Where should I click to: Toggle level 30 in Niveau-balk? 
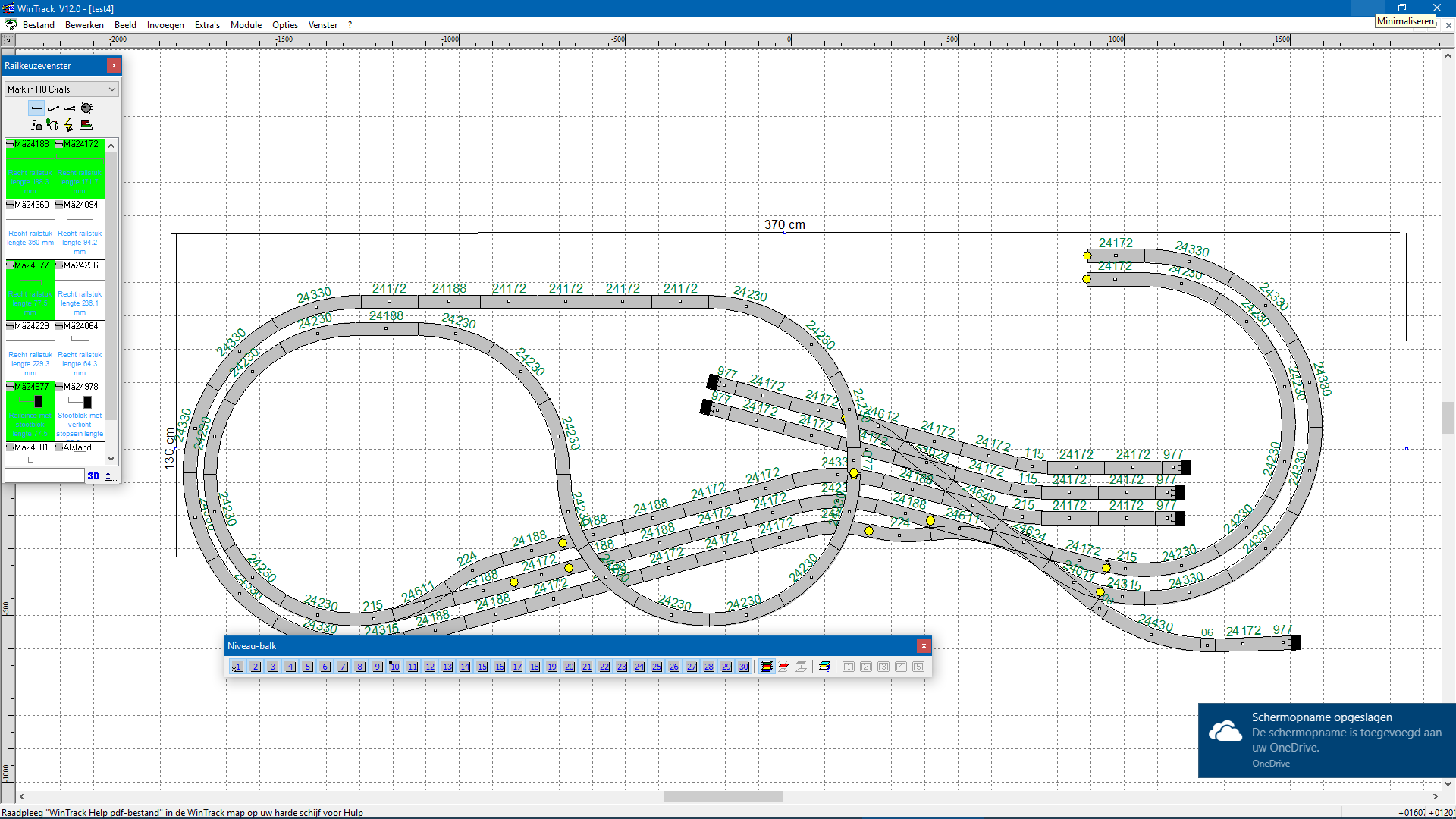744,667
